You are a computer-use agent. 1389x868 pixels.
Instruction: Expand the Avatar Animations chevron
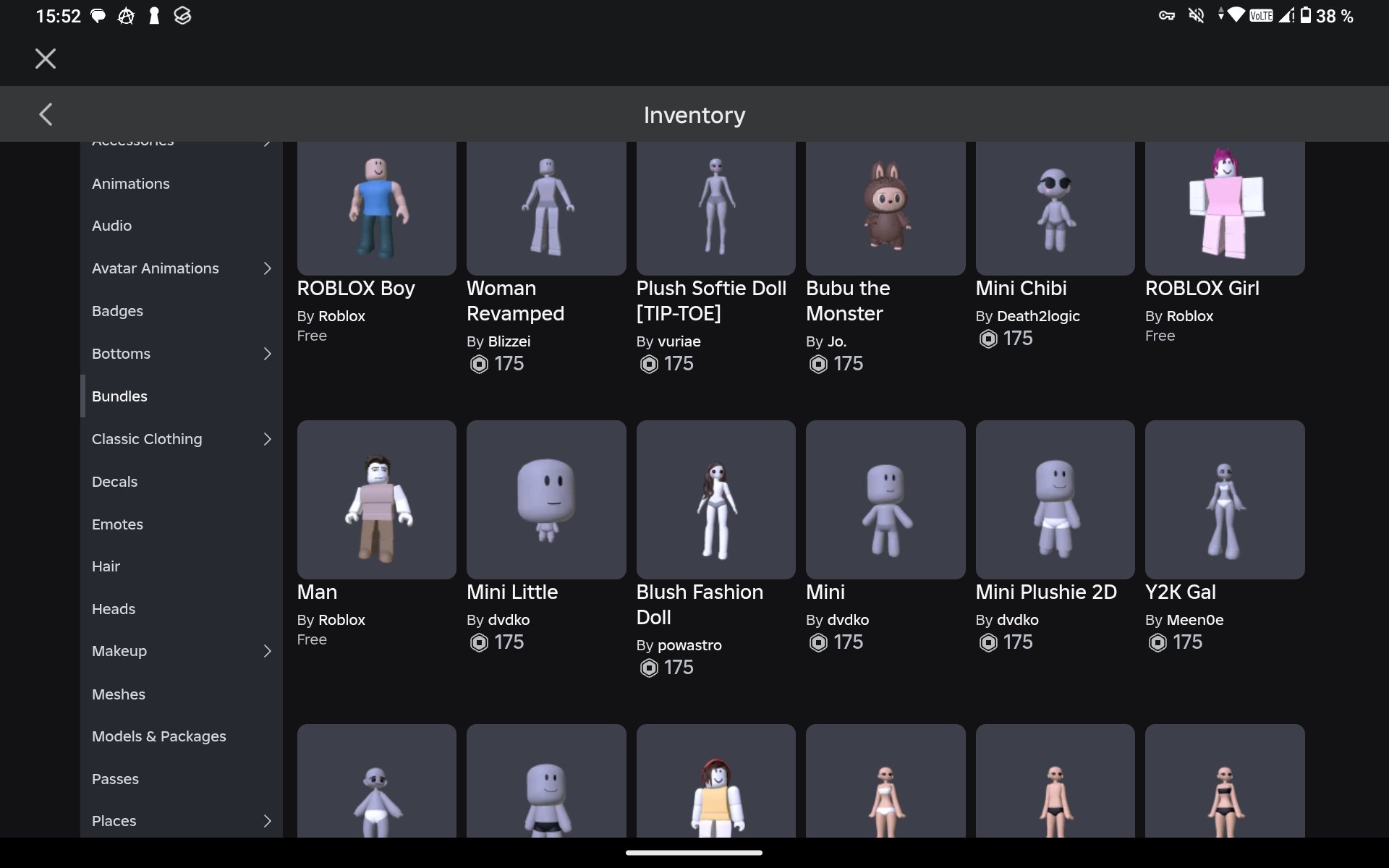[267, 268]
